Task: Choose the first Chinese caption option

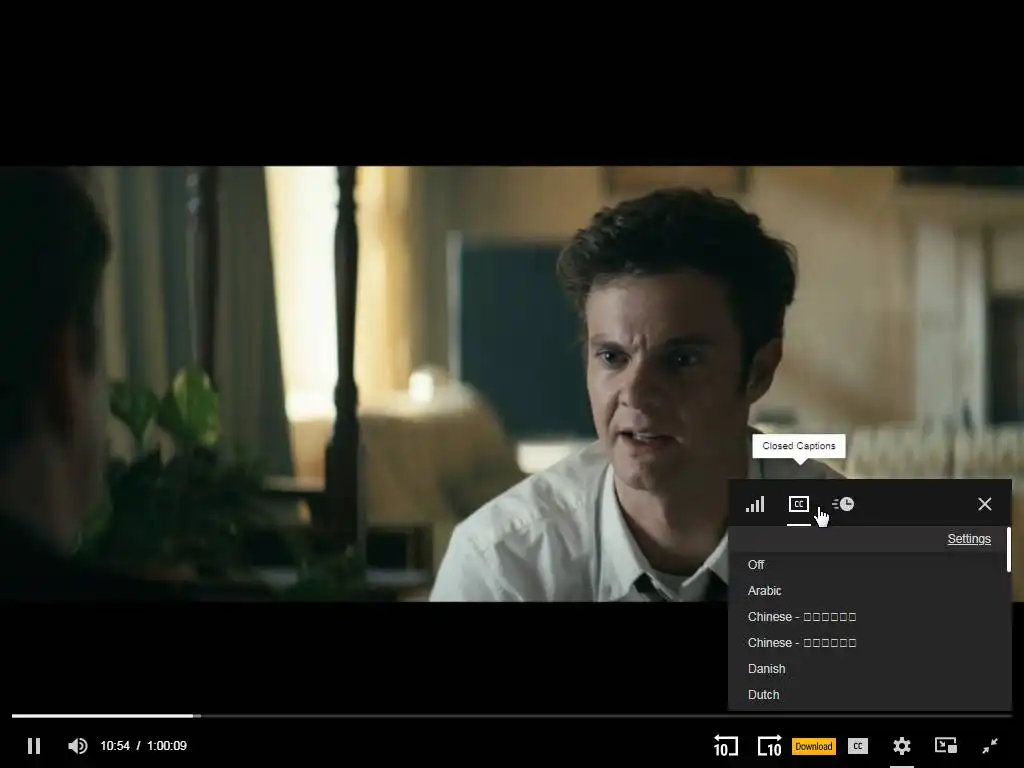Action: [x=869, y=617]
